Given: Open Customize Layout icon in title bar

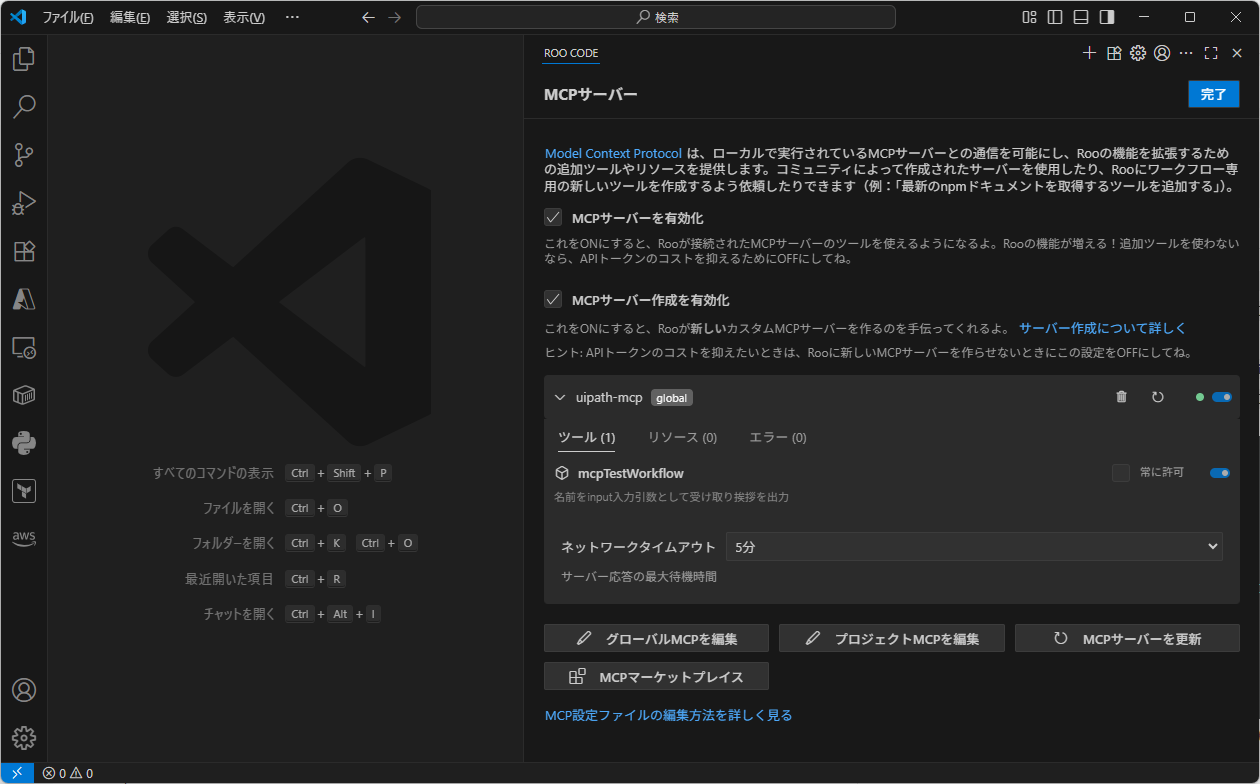Looking at the screenshot, I should (x=1029, y=17).
